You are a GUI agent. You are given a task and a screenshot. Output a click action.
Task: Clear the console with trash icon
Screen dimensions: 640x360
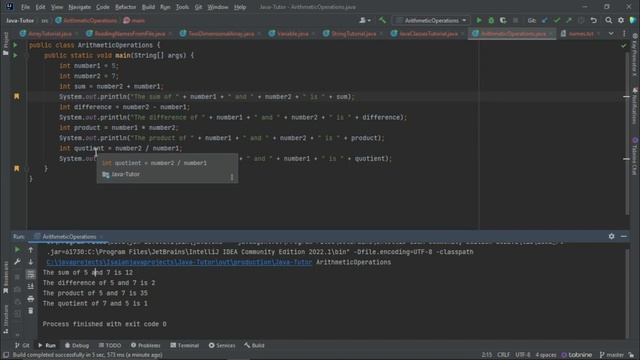pyautogui.click(x=31, y=311)
